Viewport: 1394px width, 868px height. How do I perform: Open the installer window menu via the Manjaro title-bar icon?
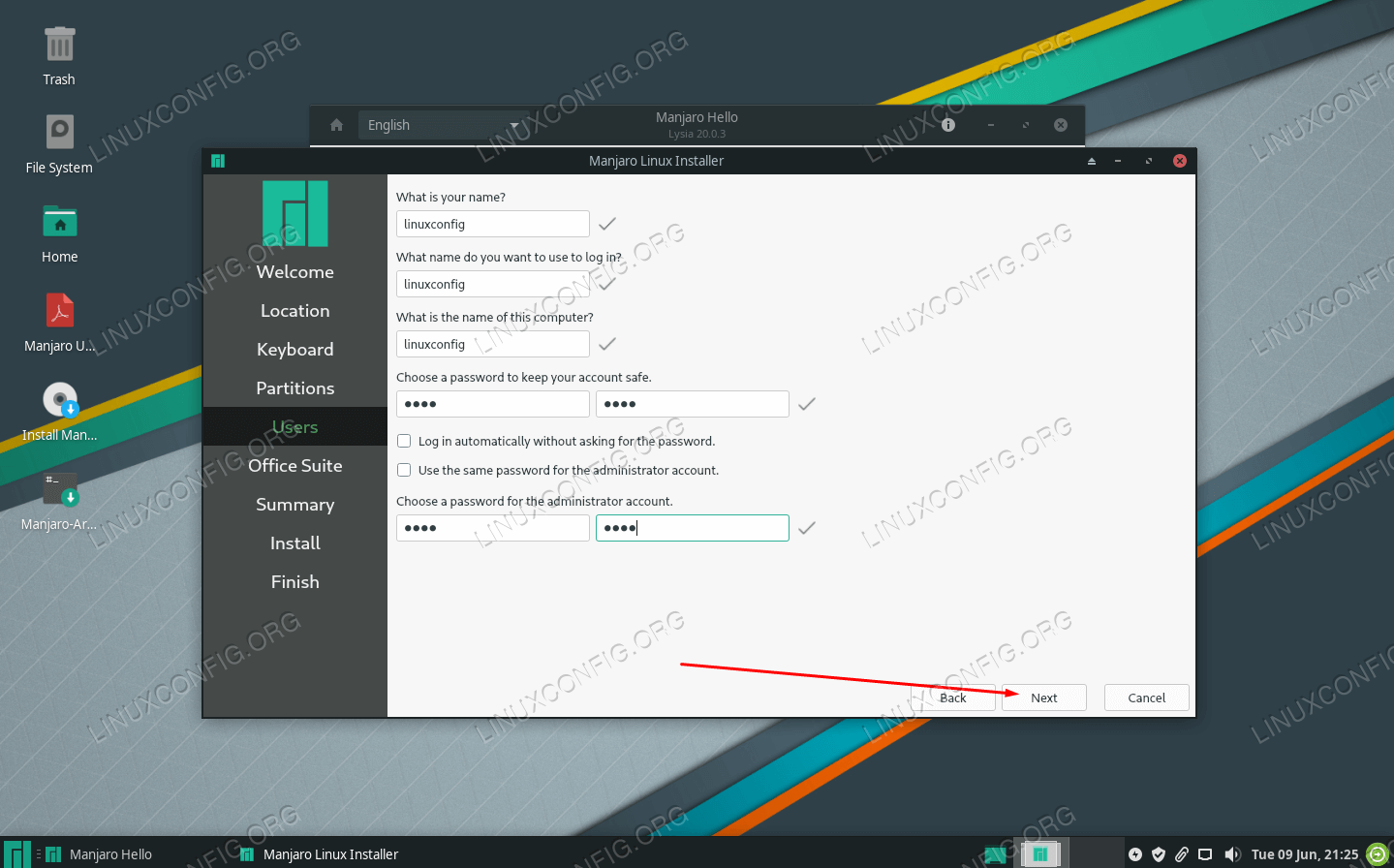(218, 161)
